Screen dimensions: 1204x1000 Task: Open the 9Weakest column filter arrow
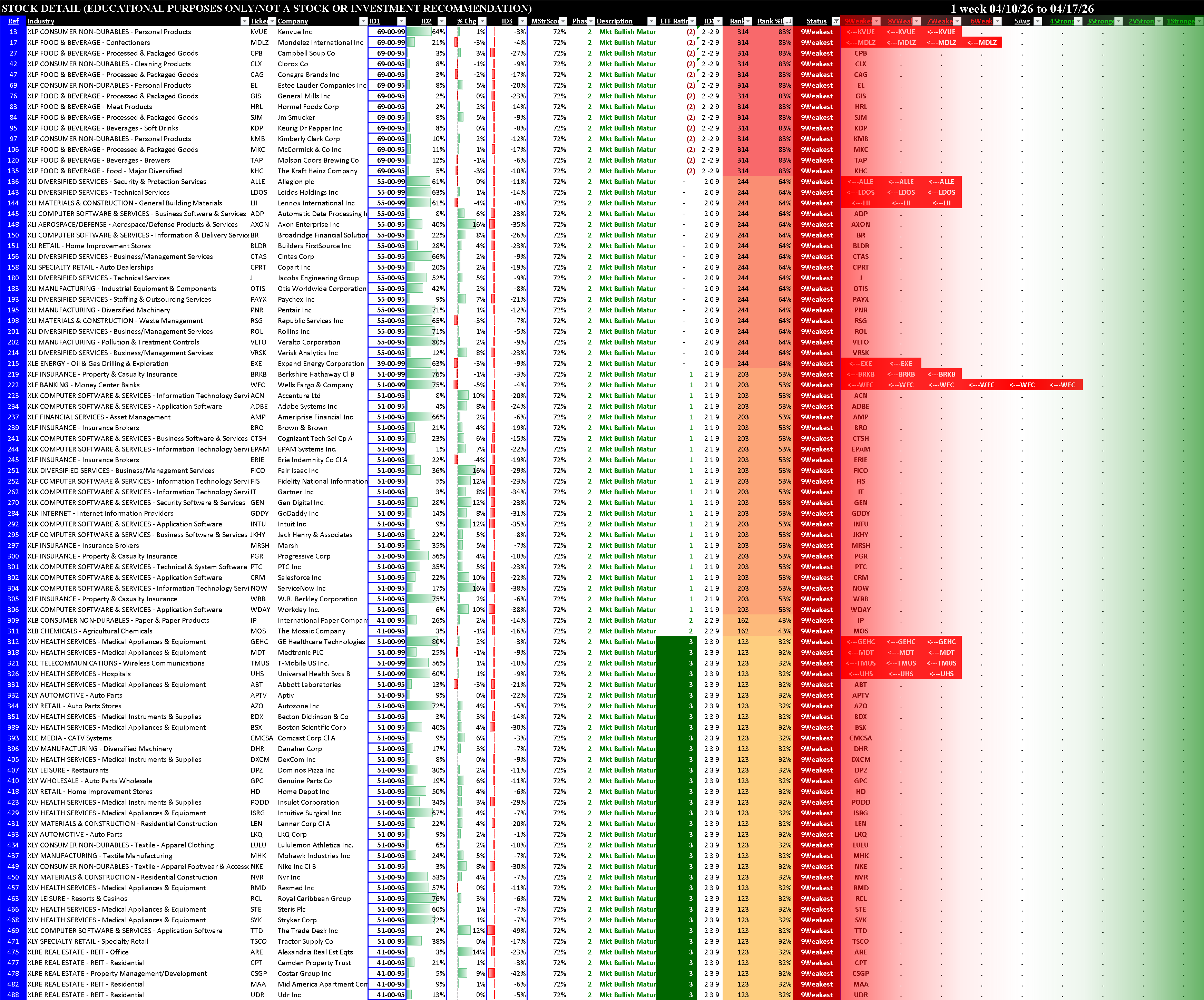click(876, 21)
